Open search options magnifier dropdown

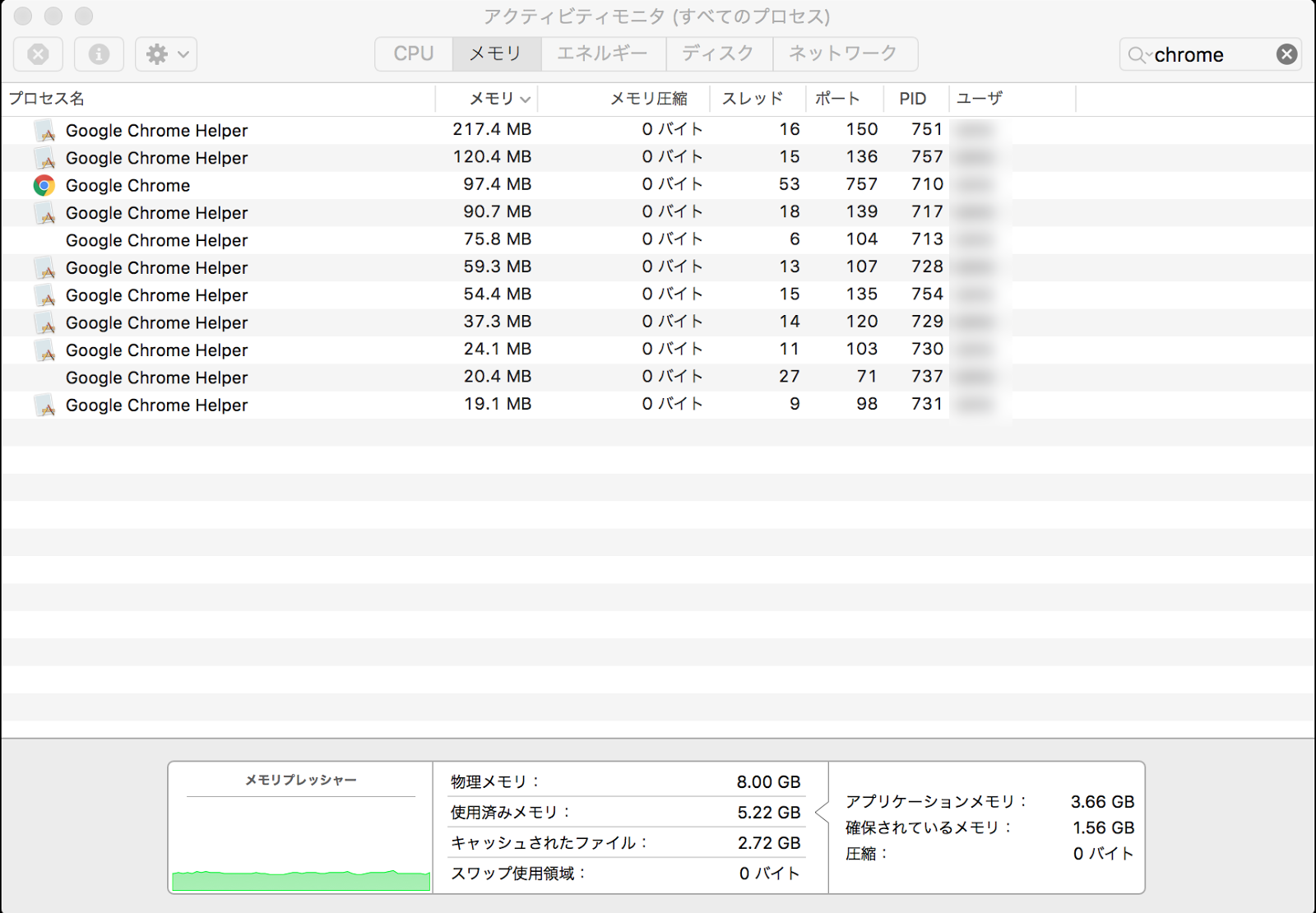(1138, 55)
